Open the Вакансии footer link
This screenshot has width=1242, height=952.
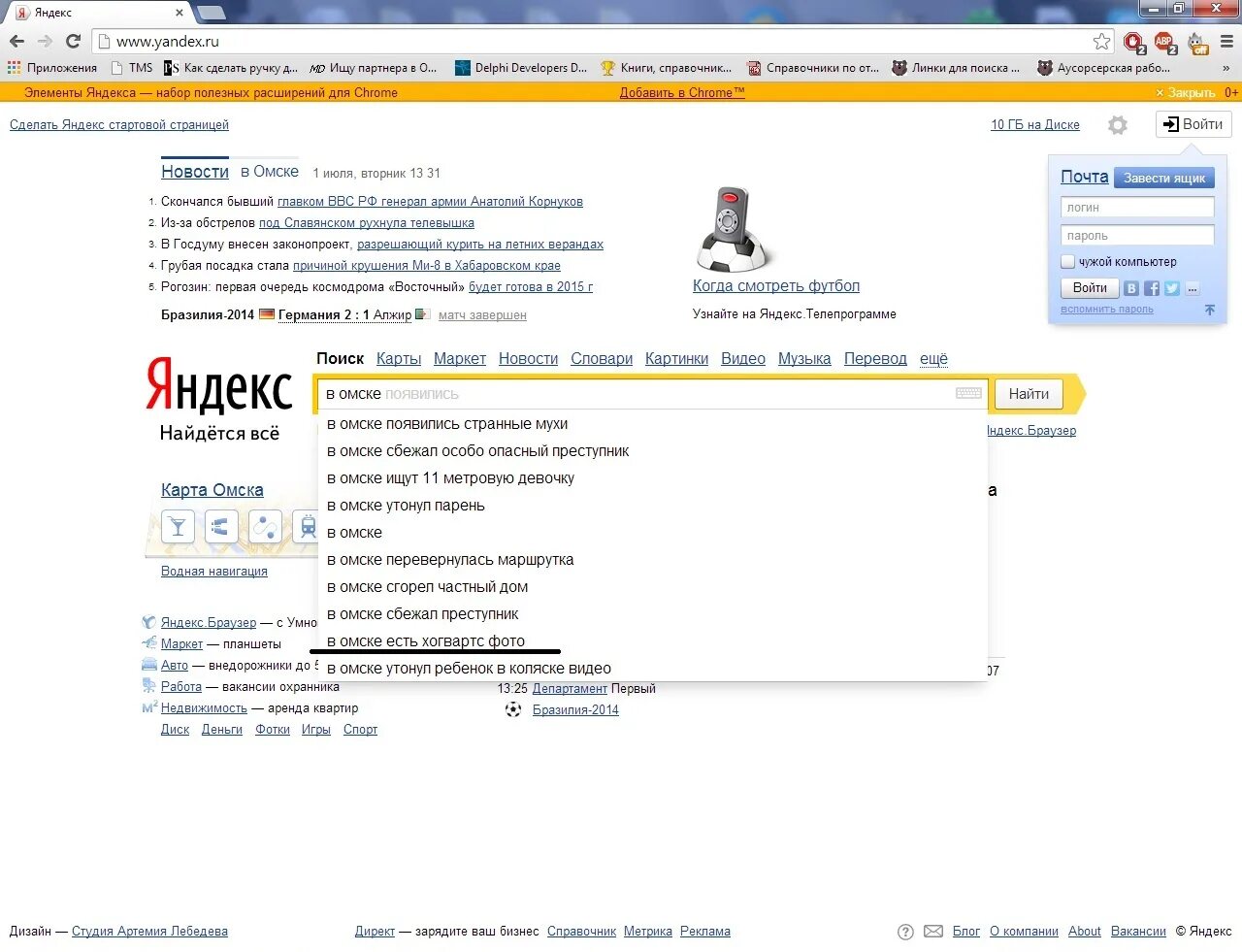coord(1138,932)
